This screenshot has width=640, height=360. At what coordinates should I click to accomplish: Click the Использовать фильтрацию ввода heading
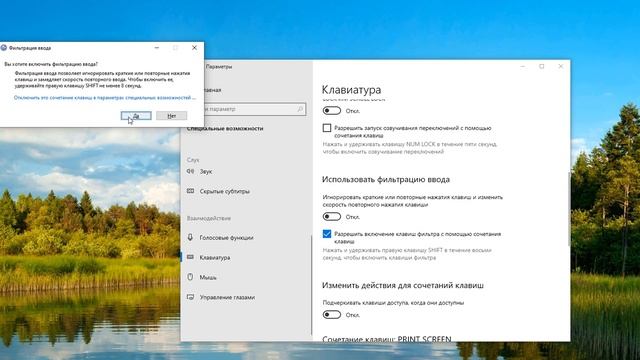[386, 179]
